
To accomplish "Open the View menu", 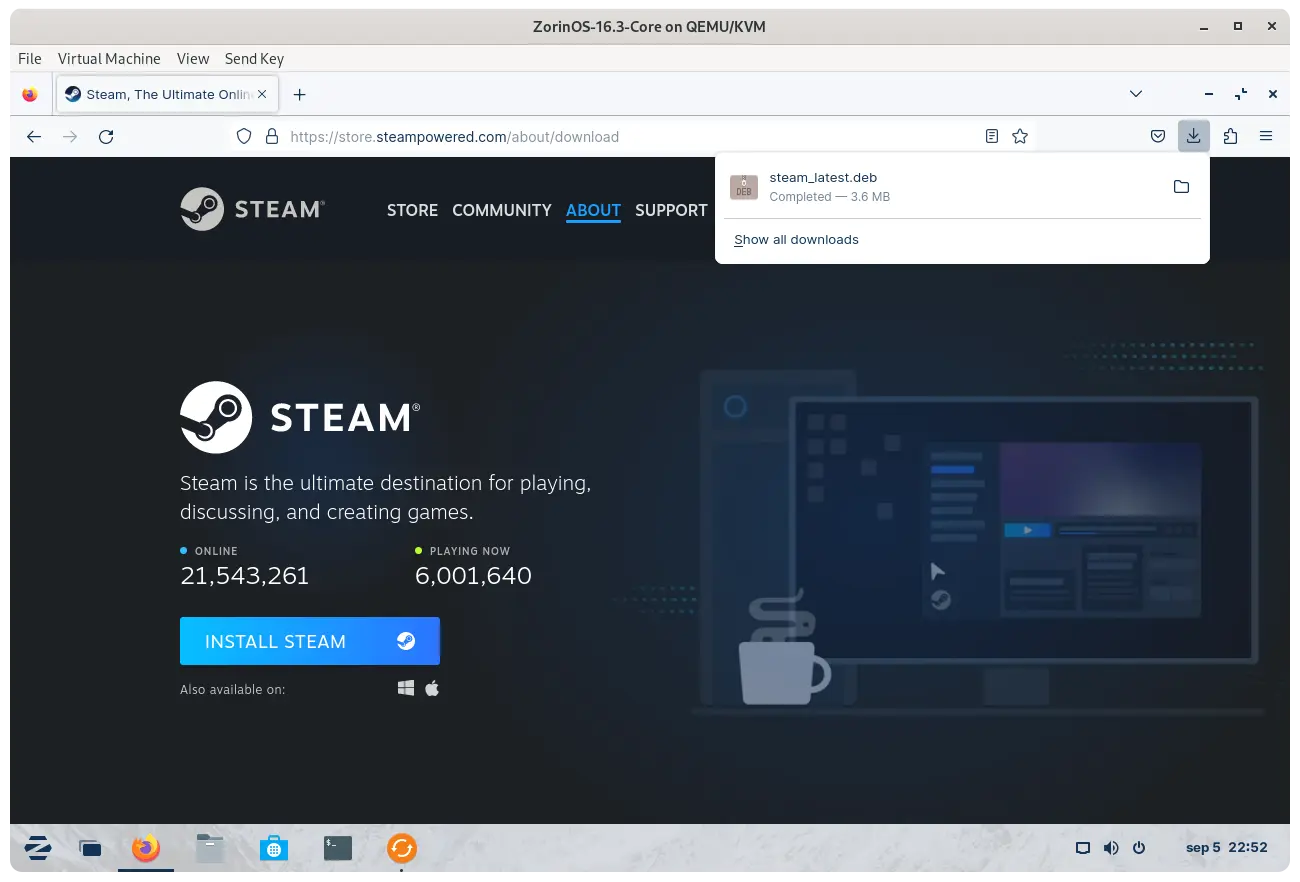I will [x=193, y=58].
